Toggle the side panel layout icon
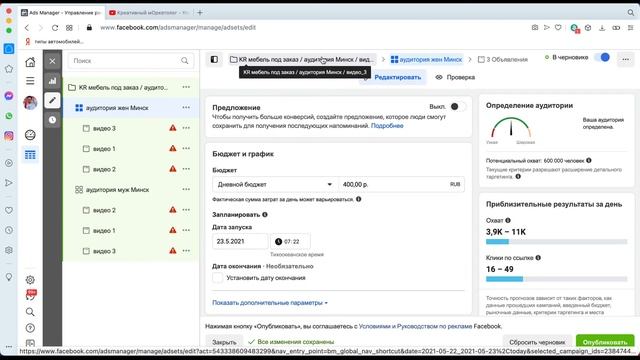Image resolution: width=640 pixels, height=360 pixels. pos(214,60)
